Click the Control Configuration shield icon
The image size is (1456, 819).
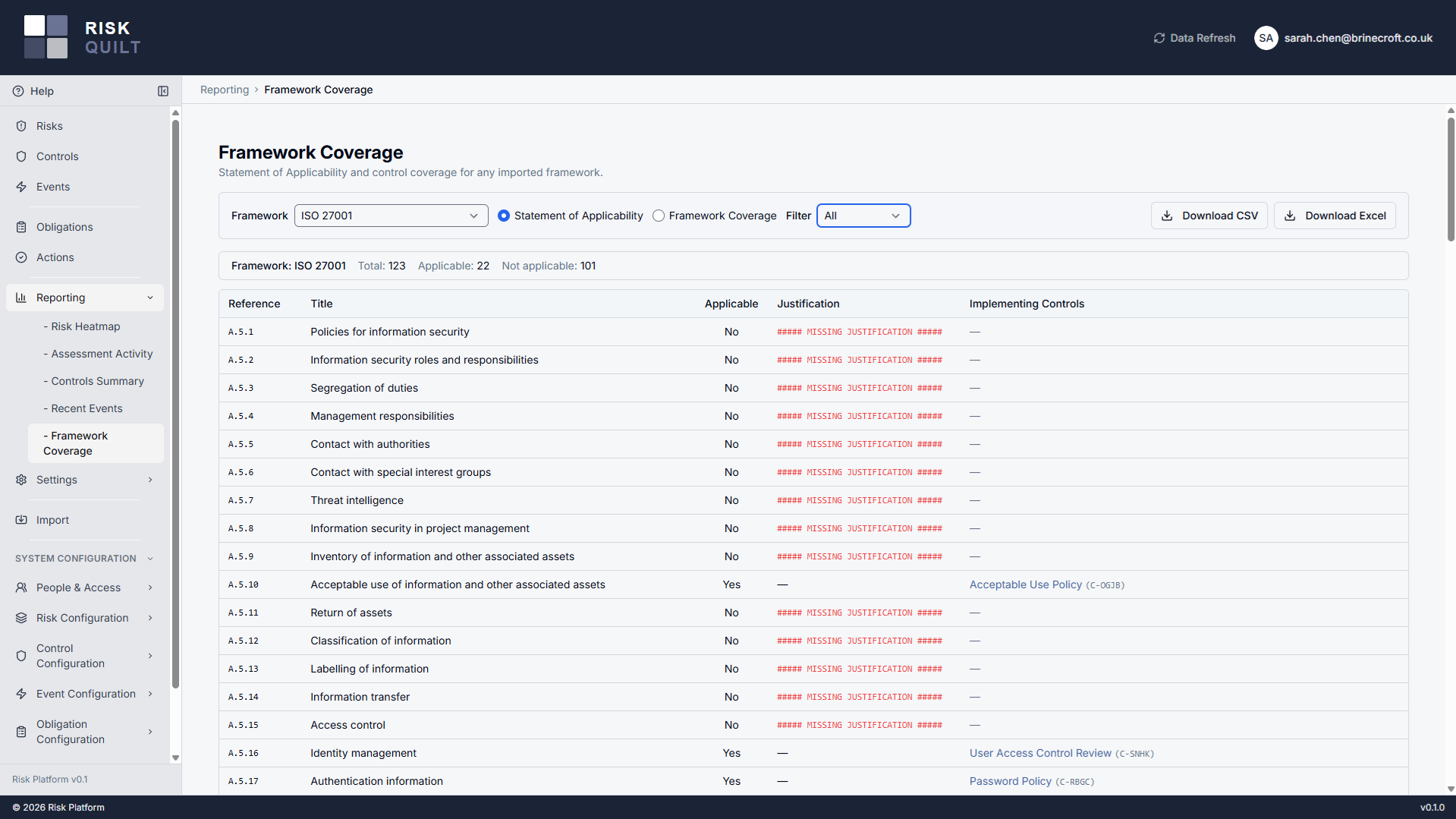pyautogui.click(x=21, y=656)
